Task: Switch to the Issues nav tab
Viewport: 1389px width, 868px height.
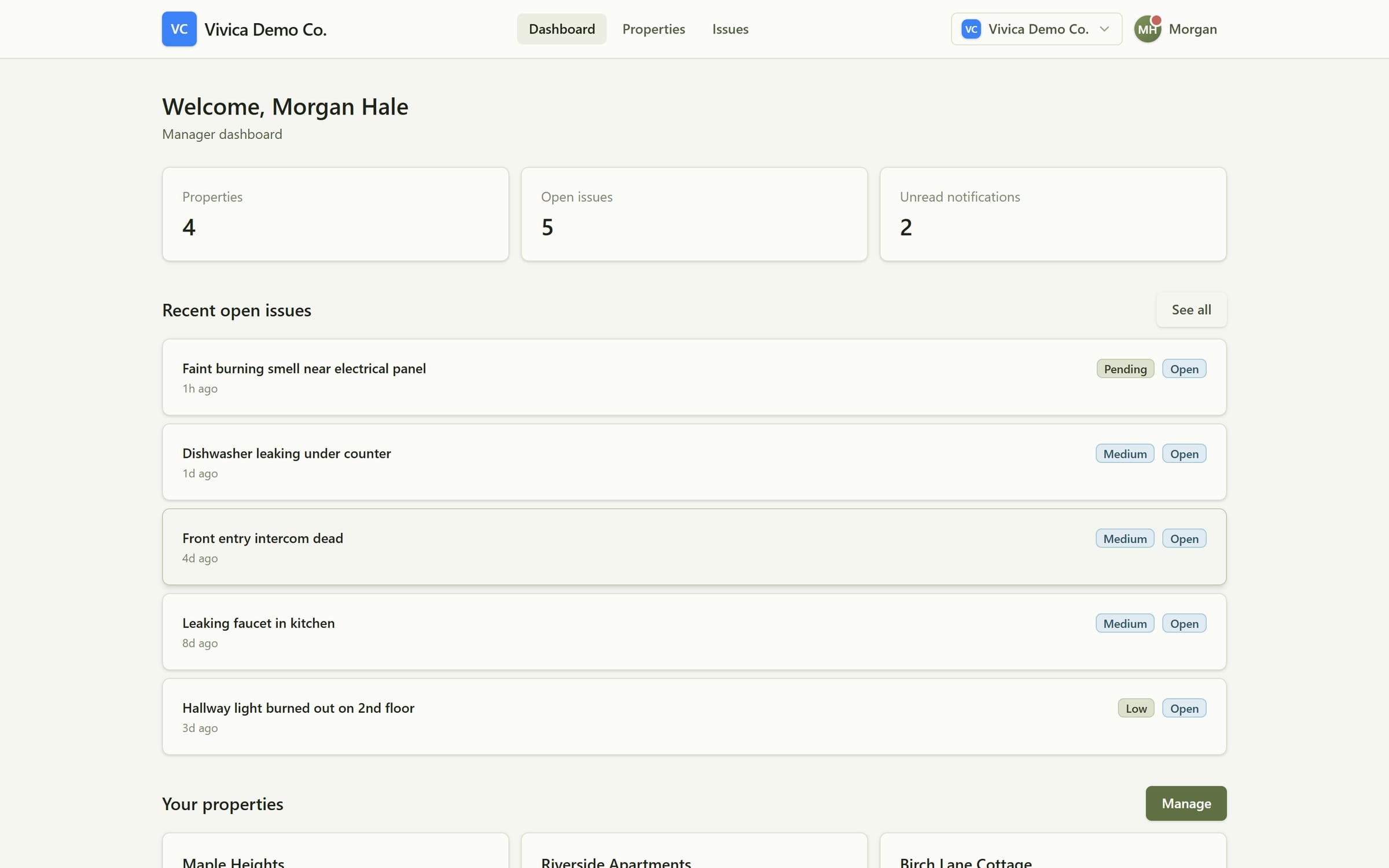Action: pyautogui.click(x=730, y=29)
